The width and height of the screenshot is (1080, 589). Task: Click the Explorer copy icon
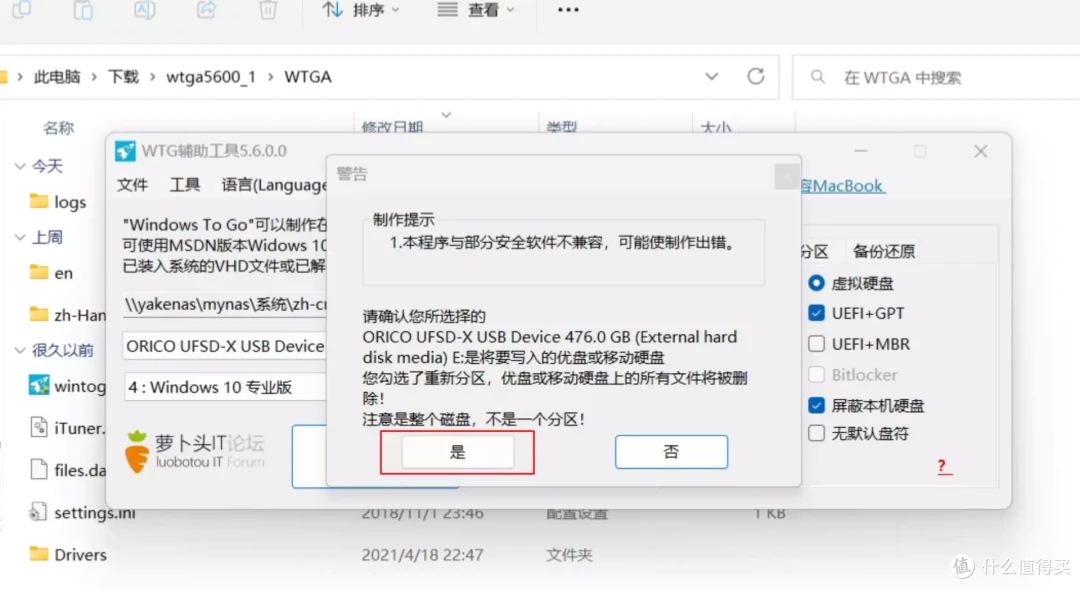[x=22, y=10]
